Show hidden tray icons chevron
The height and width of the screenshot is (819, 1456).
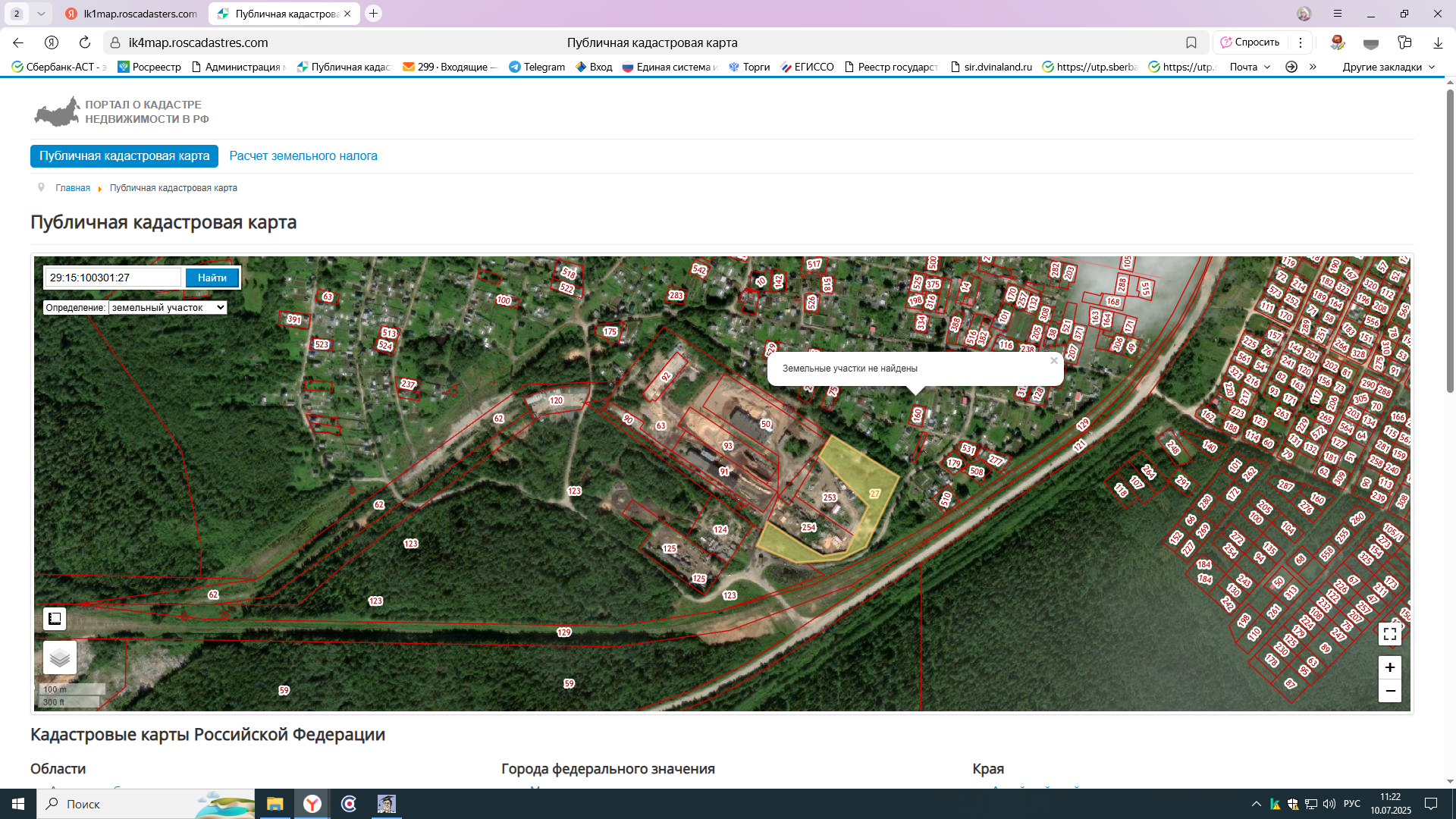[1256, 804]
